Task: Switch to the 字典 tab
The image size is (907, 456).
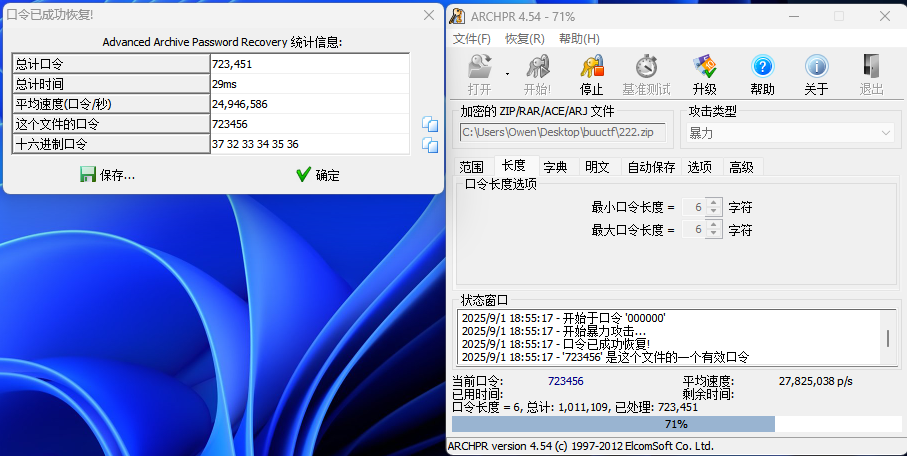Action: 555,167
